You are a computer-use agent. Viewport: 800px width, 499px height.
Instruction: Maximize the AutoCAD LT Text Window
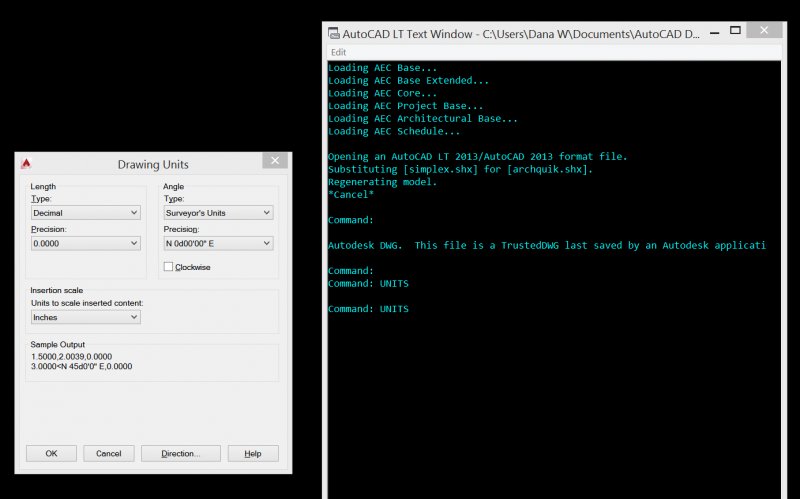click(735, 31)
